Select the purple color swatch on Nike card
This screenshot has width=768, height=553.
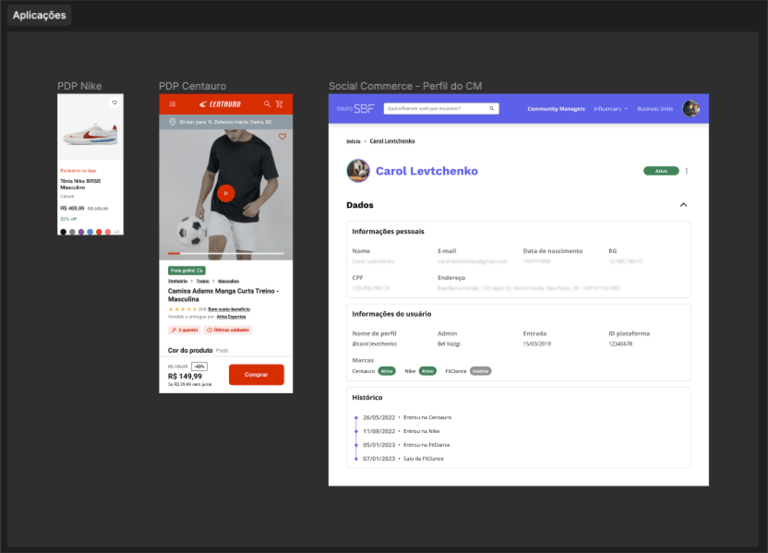[x=81, y=232]
